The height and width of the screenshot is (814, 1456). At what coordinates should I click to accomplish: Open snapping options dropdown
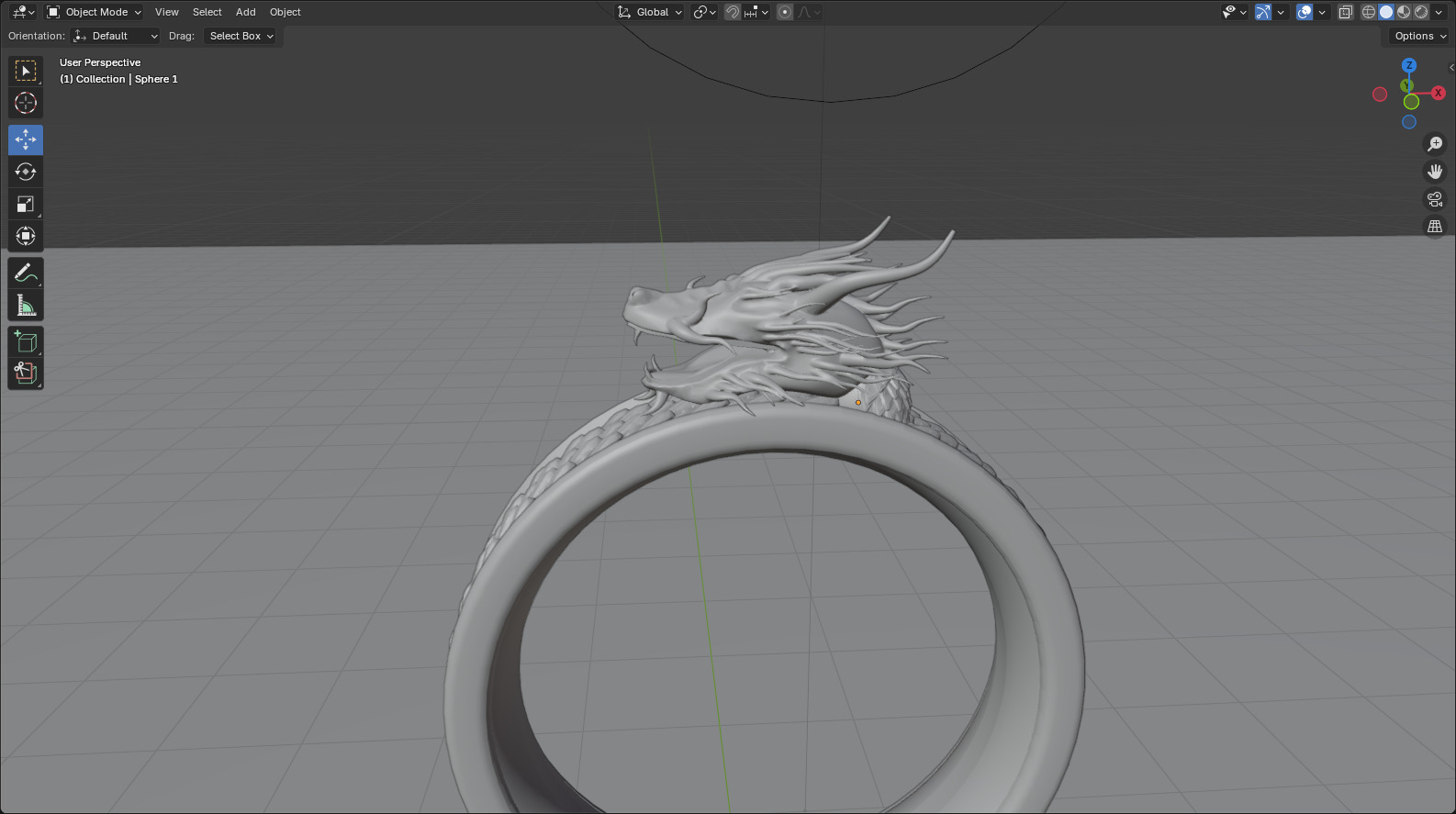pyautogui.click(x=757, y=12)
